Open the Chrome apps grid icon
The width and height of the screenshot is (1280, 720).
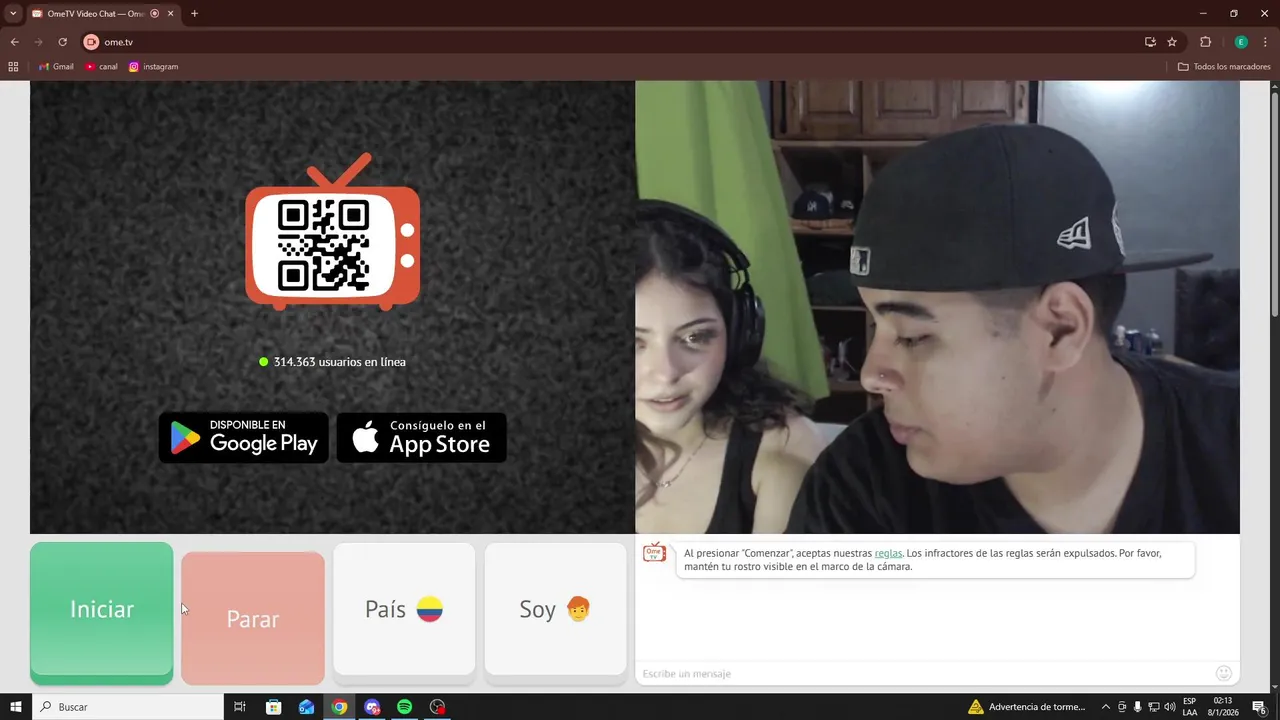pos(13,66)
